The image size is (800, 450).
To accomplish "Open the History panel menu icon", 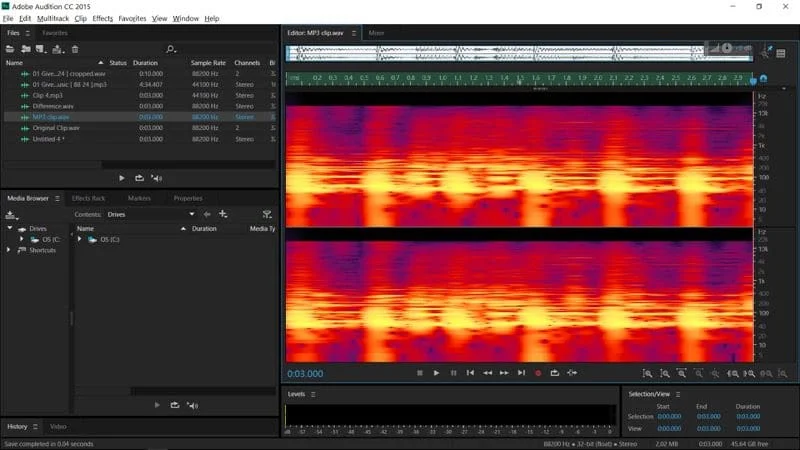I will [35, 426].
